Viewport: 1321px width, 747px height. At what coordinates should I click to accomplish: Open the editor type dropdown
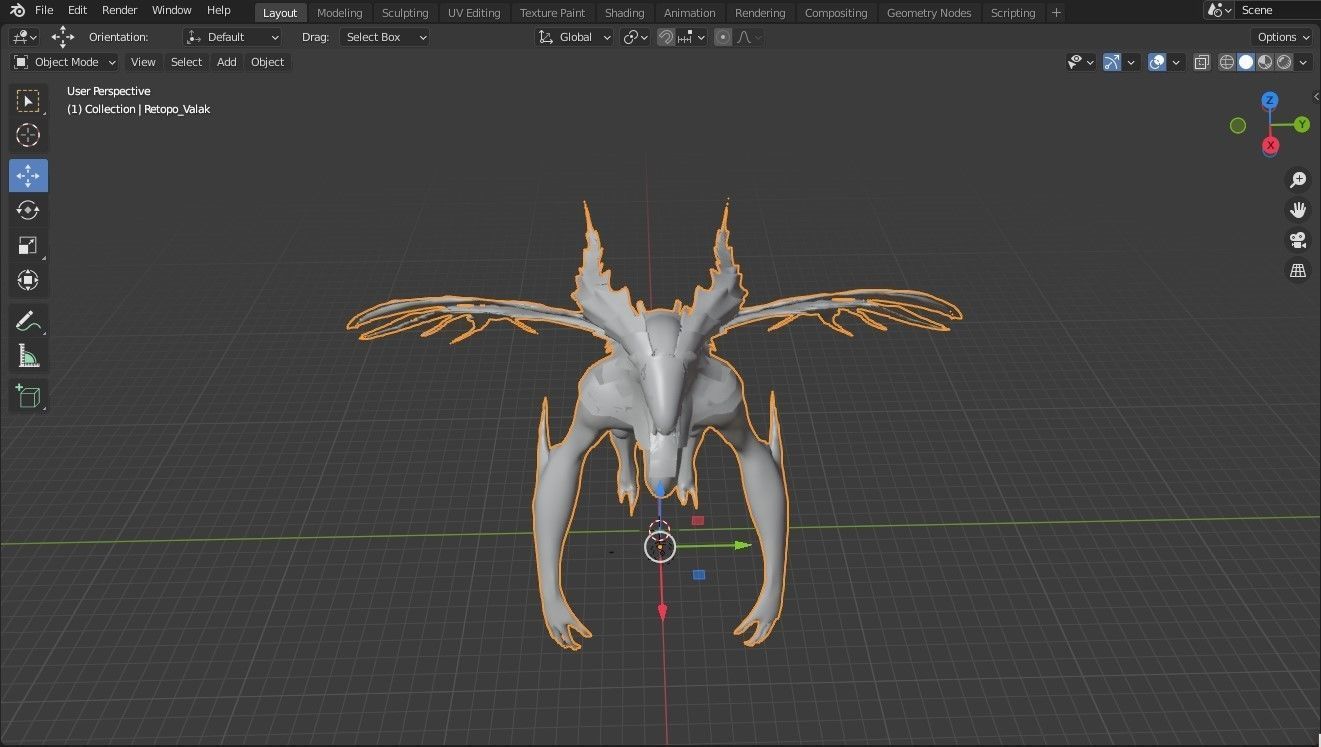(x=24, y=37)
